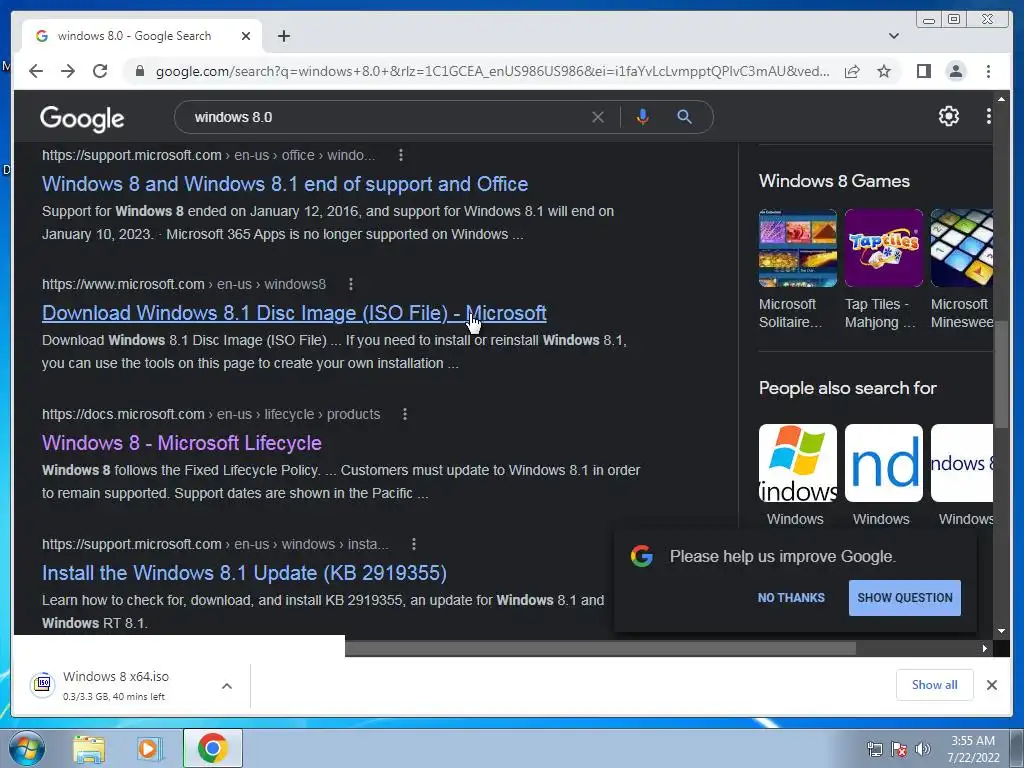Image resolution: width=1024 pixels, height=768 pixels.
Task: Open Windows Explorer from the taskbar
Action: (89, 749)
